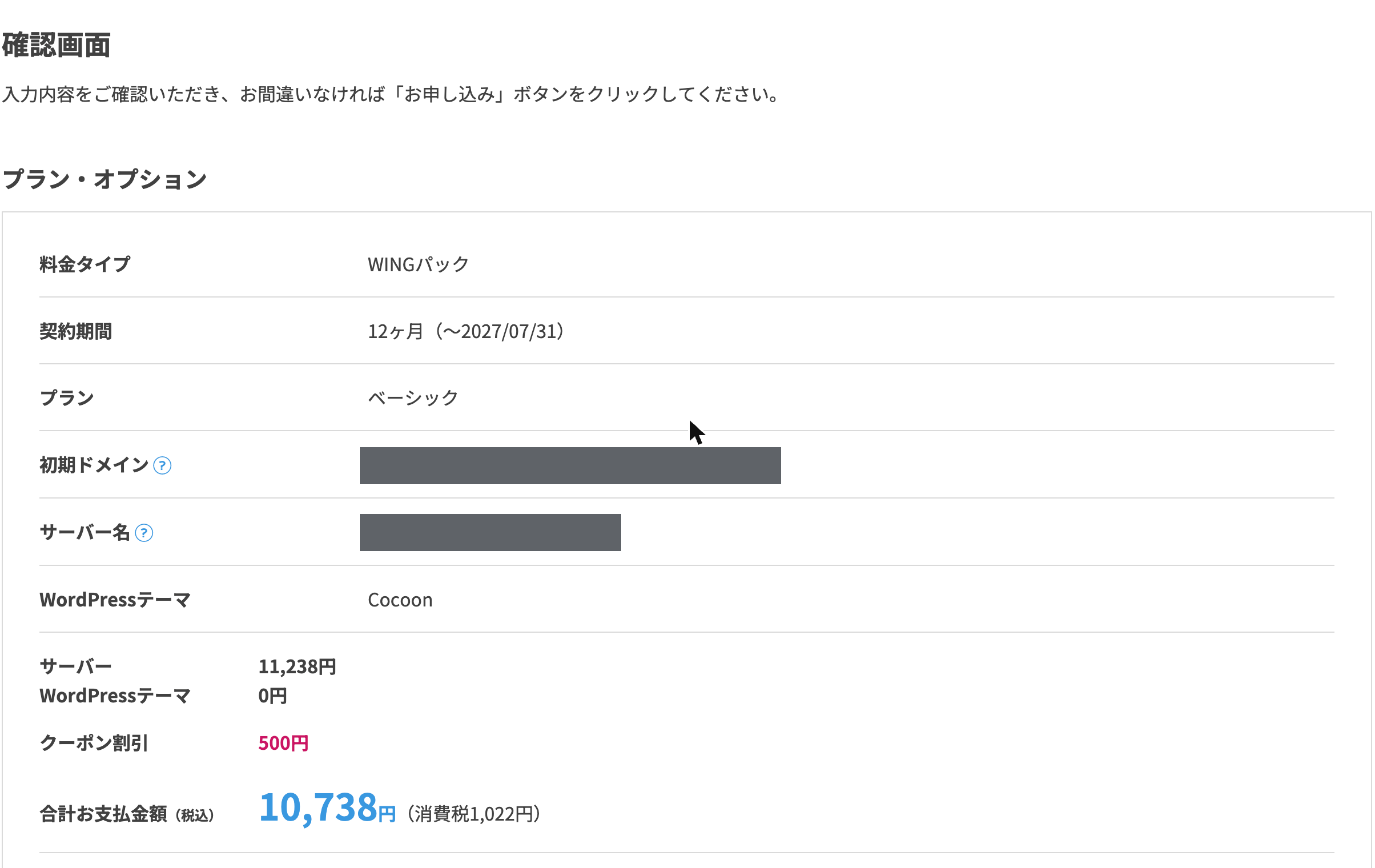
Task: Click the 12ヶ月（〜2027/07/31） contract value
Action: pos(466,331)
